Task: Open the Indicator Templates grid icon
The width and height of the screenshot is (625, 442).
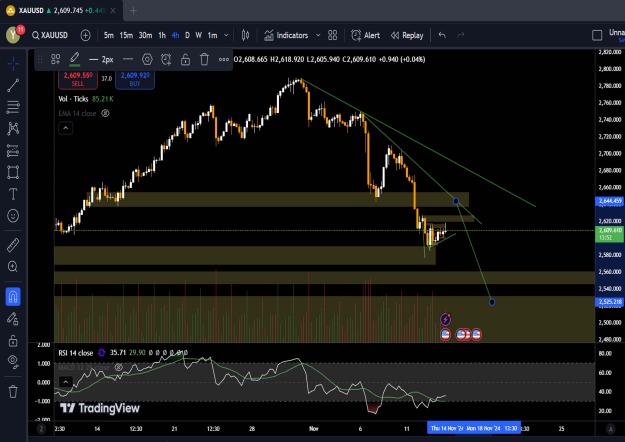Action: [x=332, y=35]
